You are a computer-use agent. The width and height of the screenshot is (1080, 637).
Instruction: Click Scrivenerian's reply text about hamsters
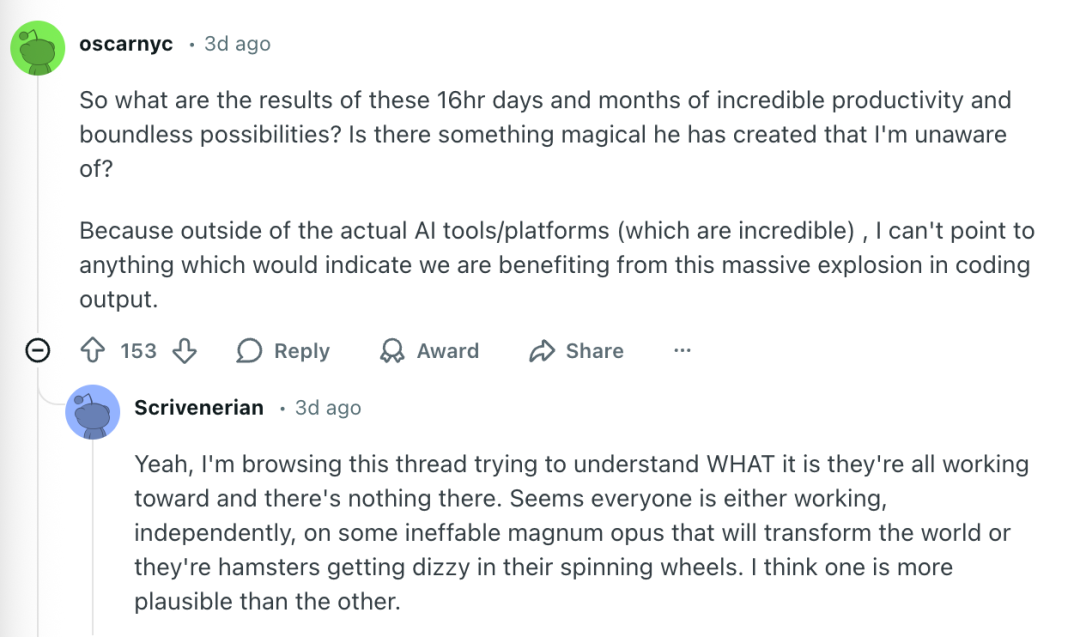pos(580,534)
